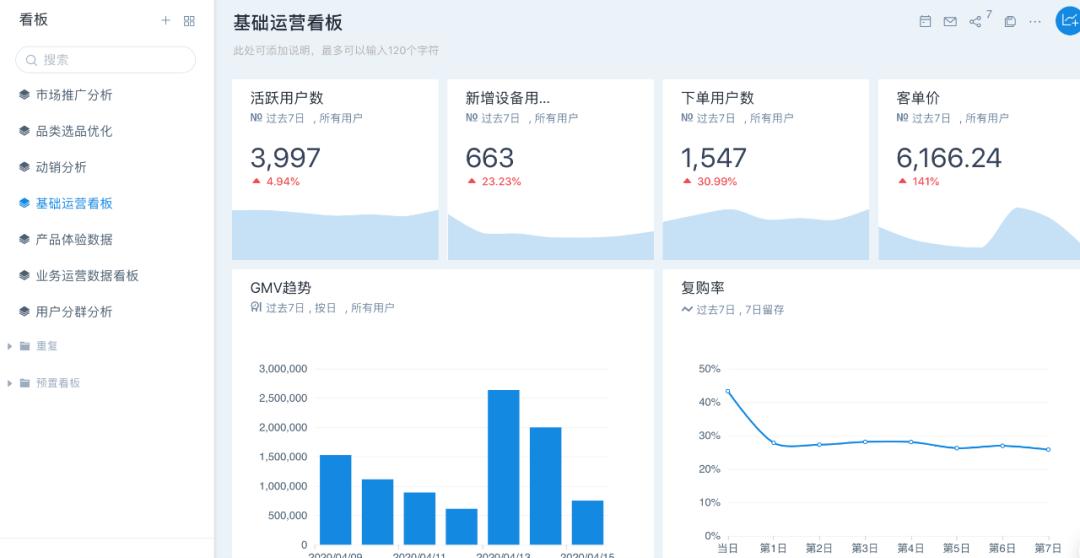Select 动销分析 in the sidebar
This screenshot has width=1080, height=558.
pyautogui.click(x=61, y=167)
